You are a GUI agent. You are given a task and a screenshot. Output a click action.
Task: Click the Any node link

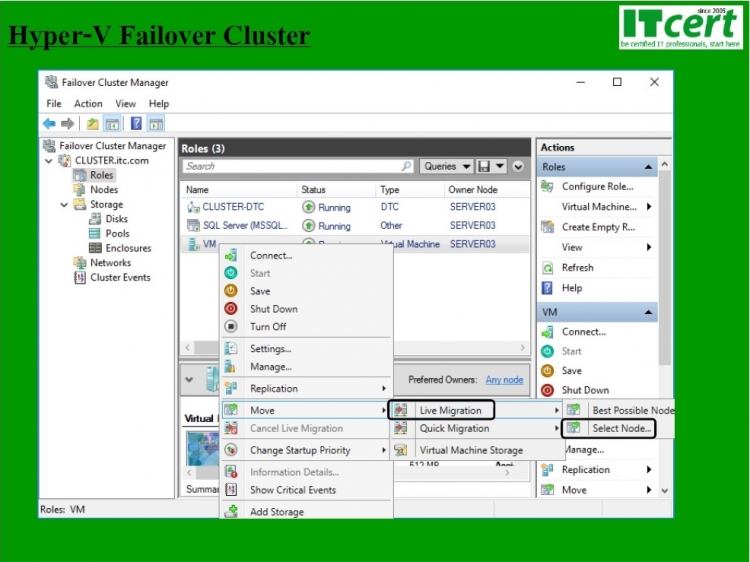coord(504,380)
